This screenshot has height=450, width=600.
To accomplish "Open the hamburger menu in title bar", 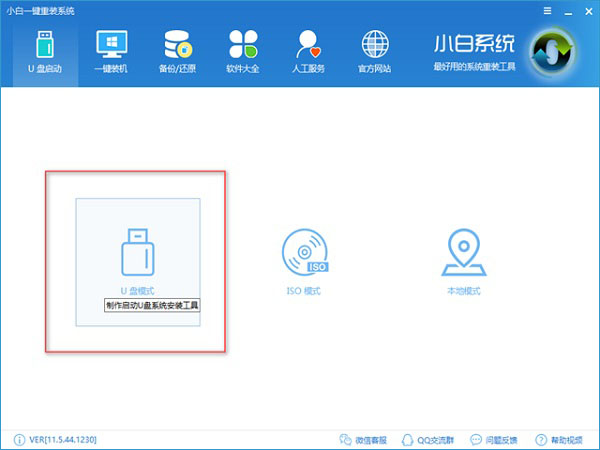I will point(548,11).
